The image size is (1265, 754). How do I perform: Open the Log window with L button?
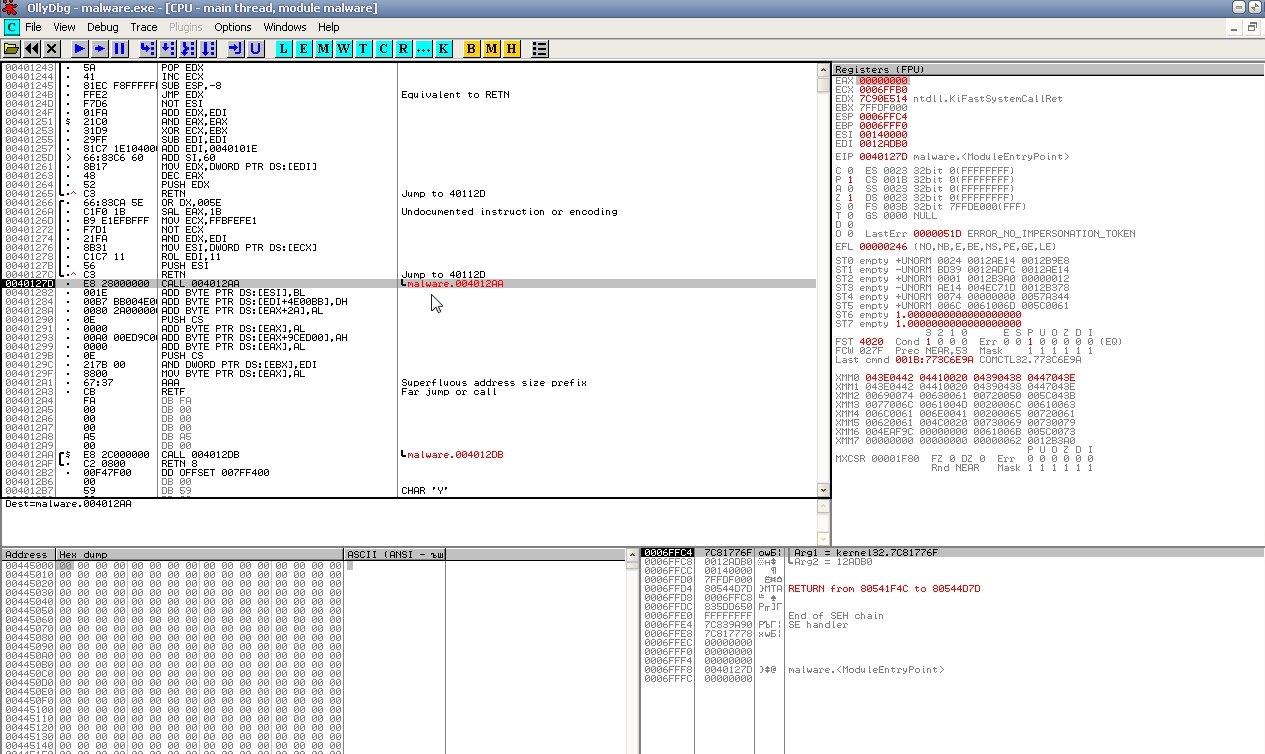(x=284, y=48)
